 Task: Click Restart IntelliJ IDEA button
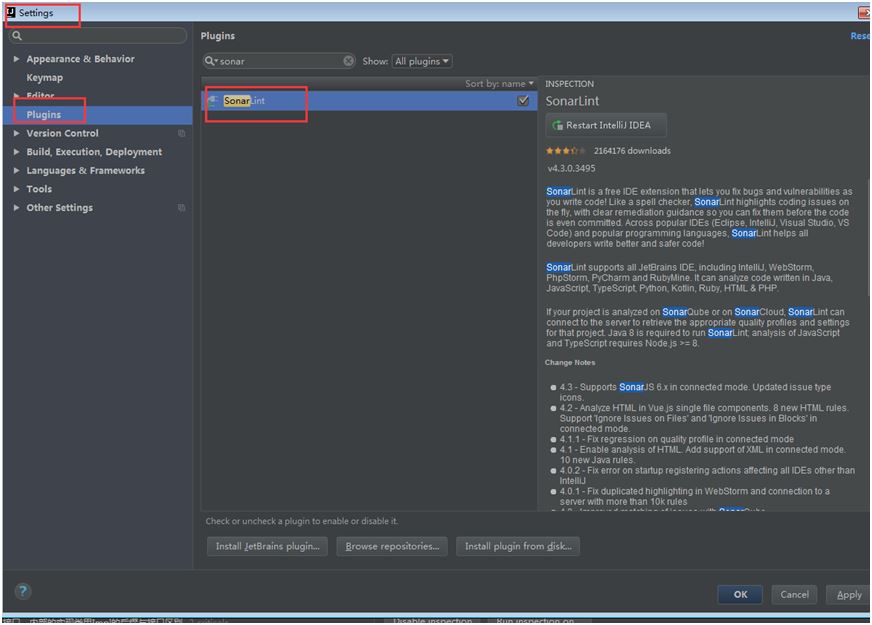click(x=606, y=125)
